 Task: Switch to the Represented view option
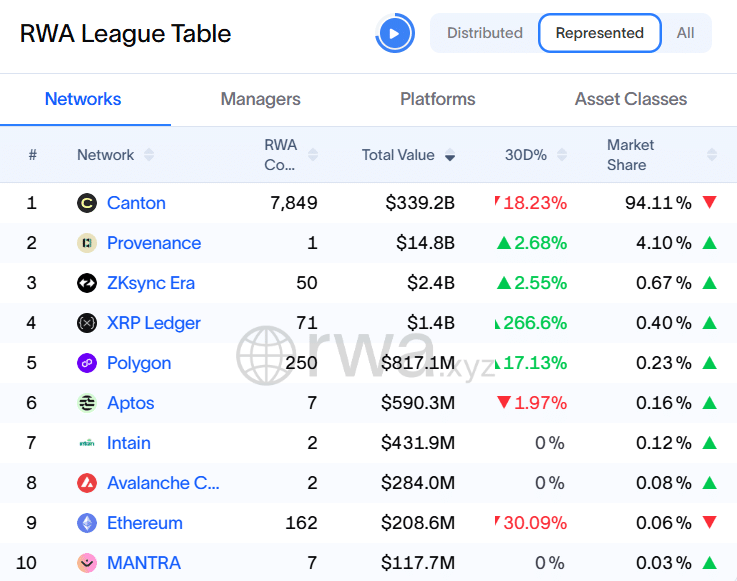[x=599, y=33]
